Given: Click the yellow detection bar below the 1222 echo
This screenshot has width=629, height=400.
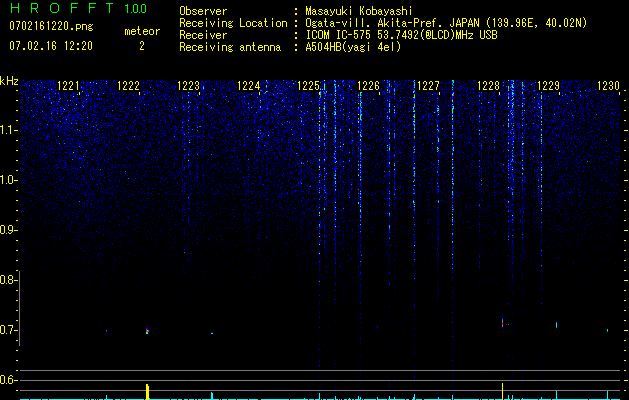Looking at the screenshot, I should tap(147, 392).
